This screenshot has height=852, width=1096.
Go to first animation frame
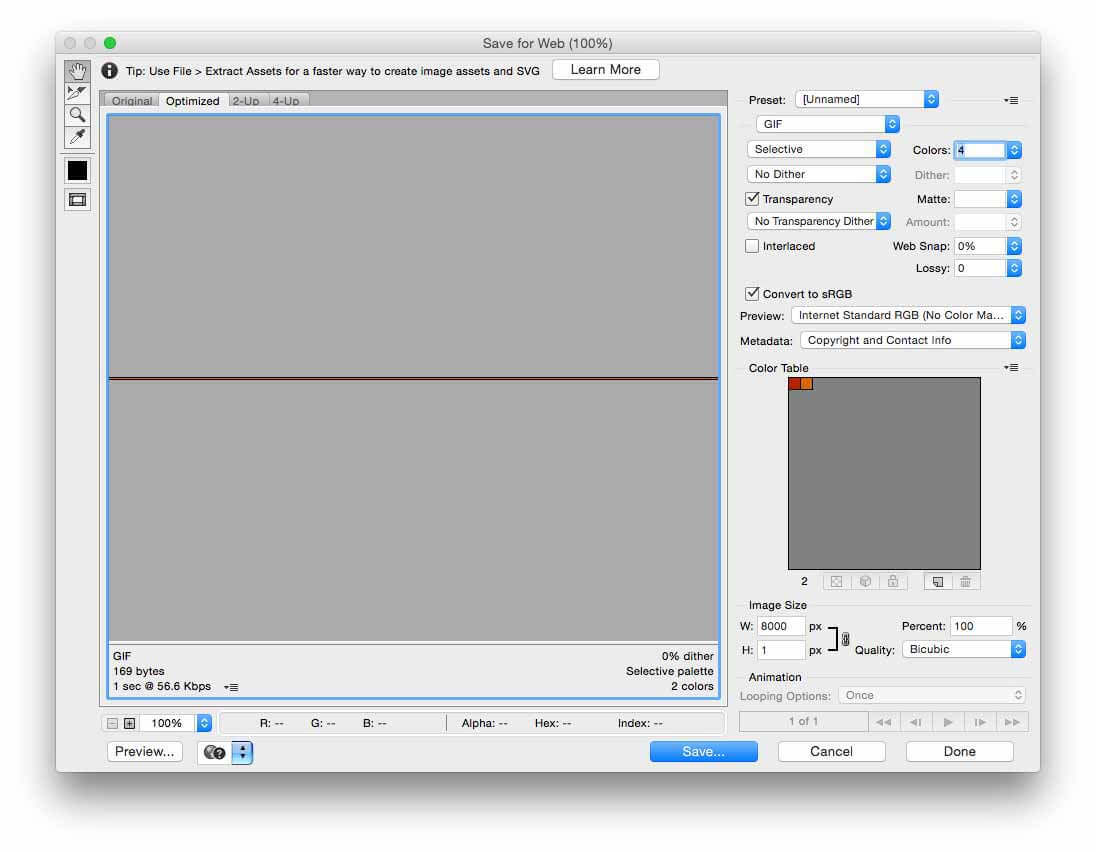point(884,722)
